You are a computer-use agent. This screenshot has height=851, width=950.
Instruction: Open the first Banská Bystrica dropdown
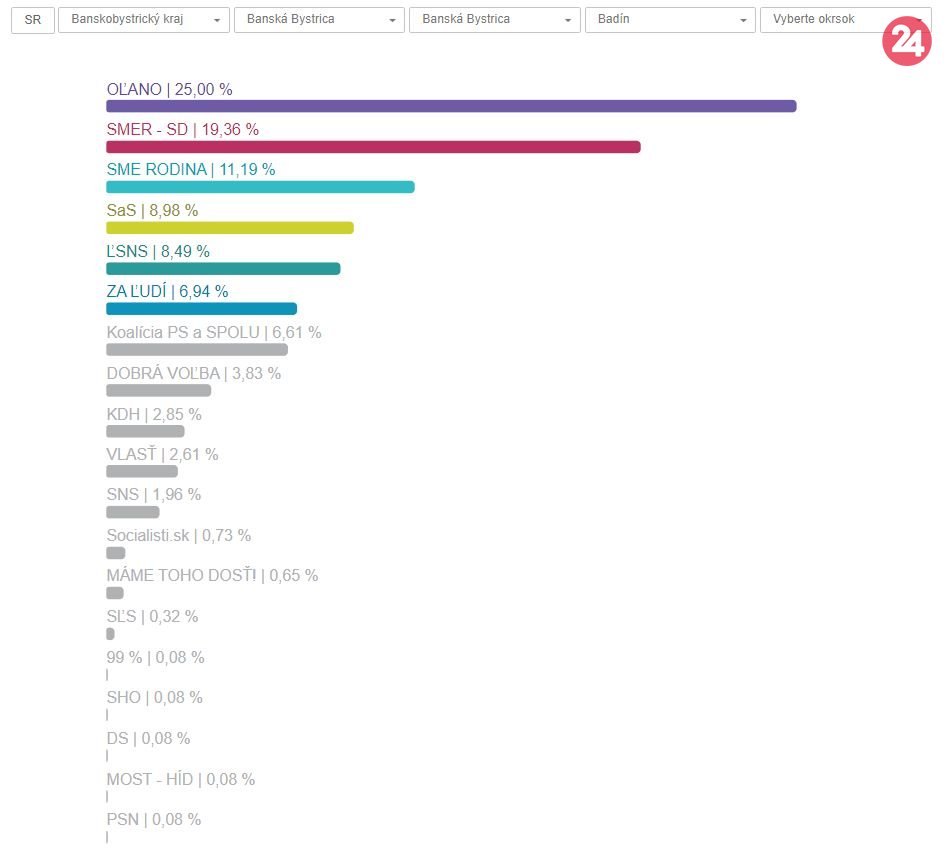[319, 20]
